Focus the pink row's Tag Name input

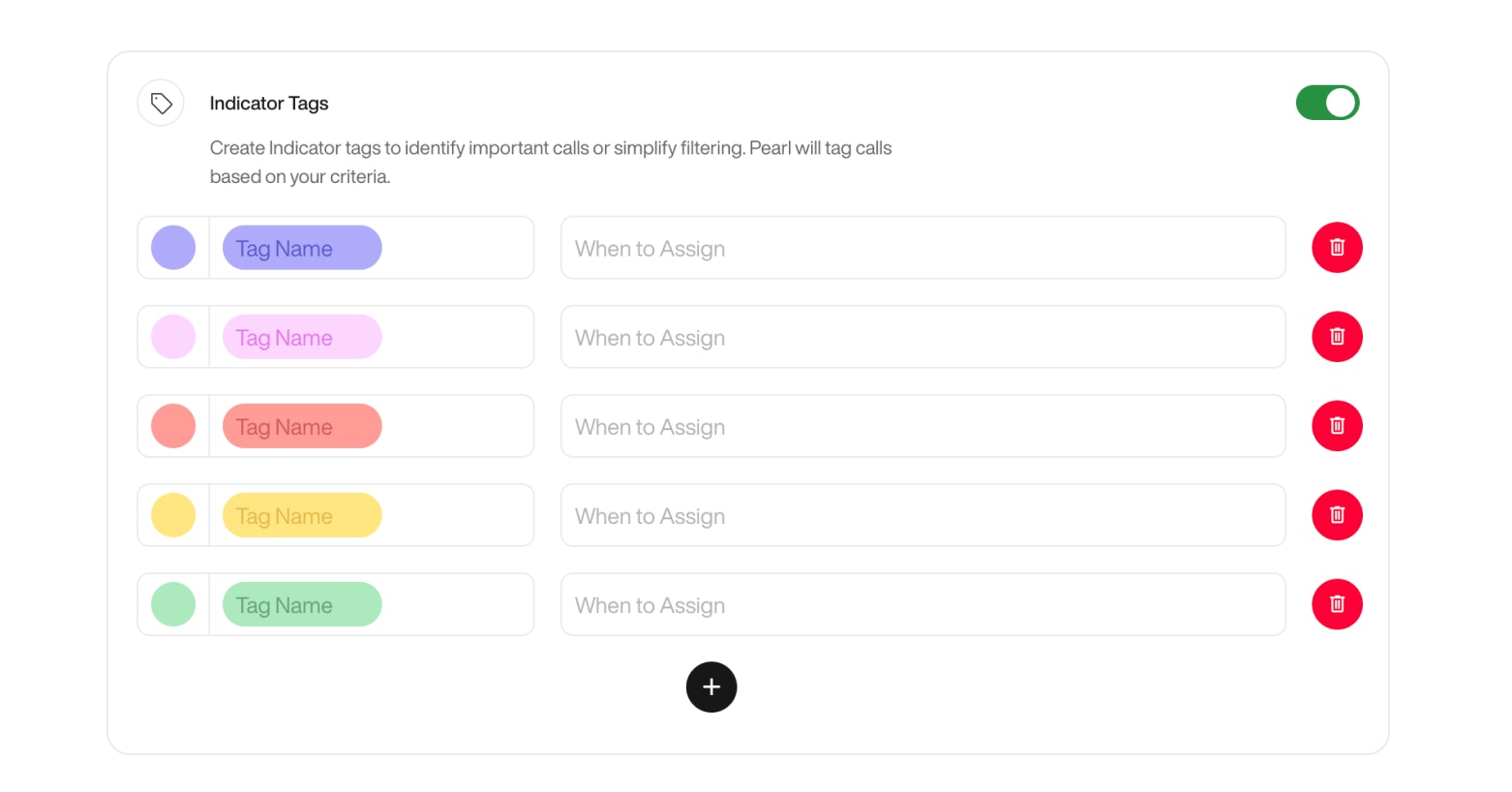(x=301, y=337)
